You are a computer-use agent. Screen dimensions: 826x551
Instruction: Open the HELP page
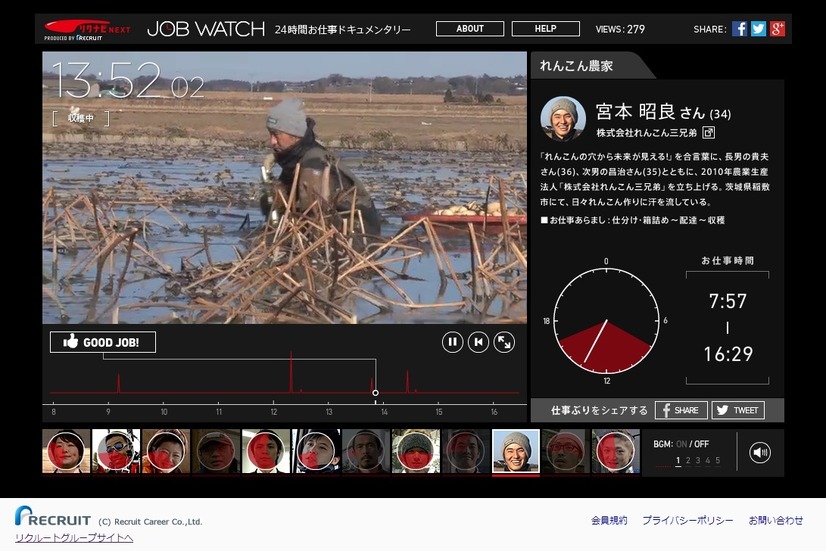pos(546,29)
